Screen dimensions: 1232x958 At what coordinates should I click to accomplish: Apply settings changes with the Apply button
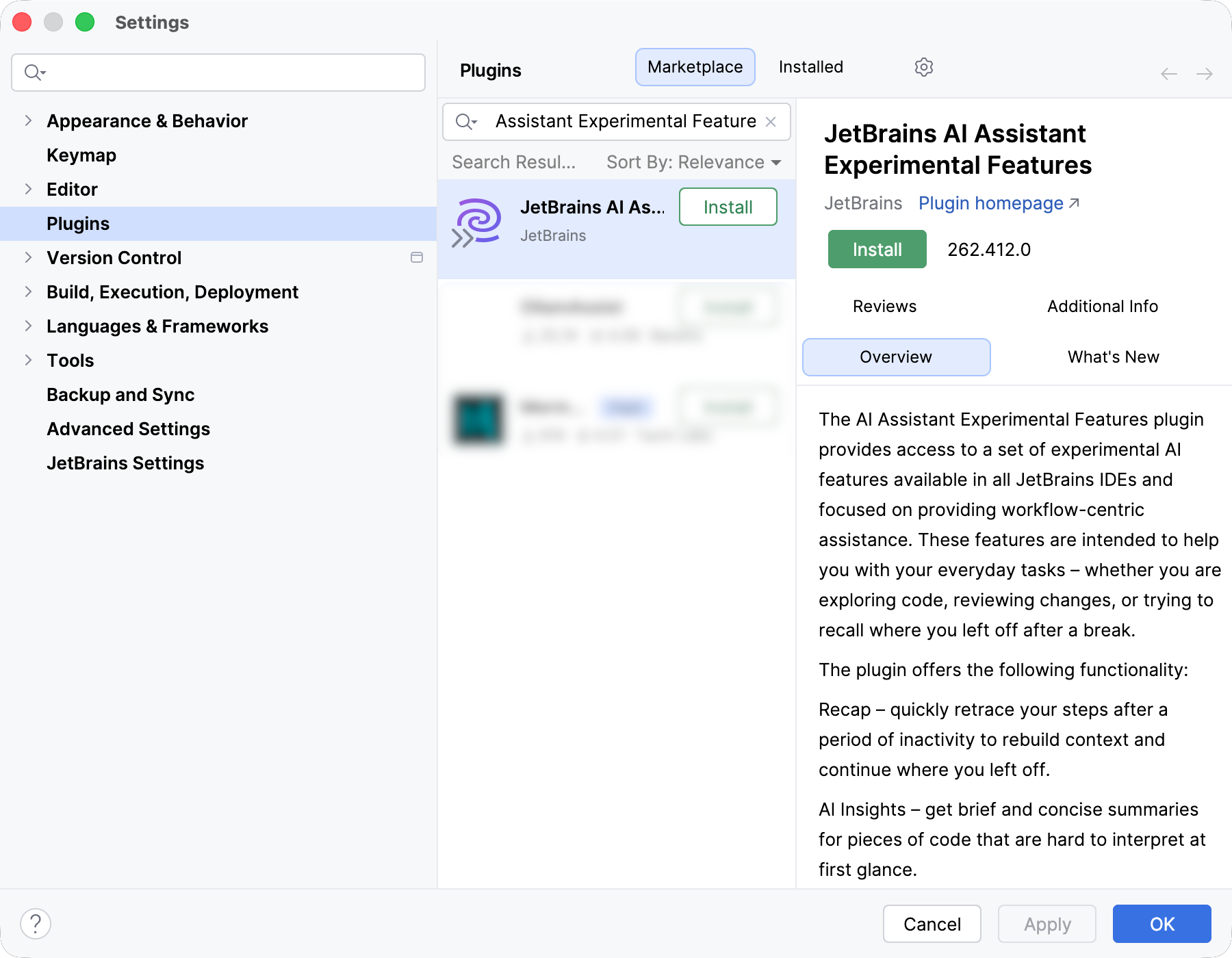point(1047,924)
